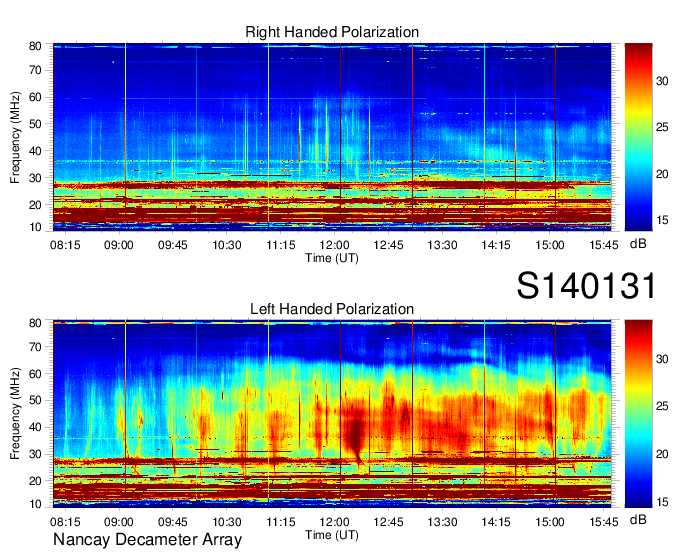This screenshot has width=680, height=552.
Task: Click 15:45 time tick on Left Handed plot
Action: pyautogui.click(x=604, y=522)
